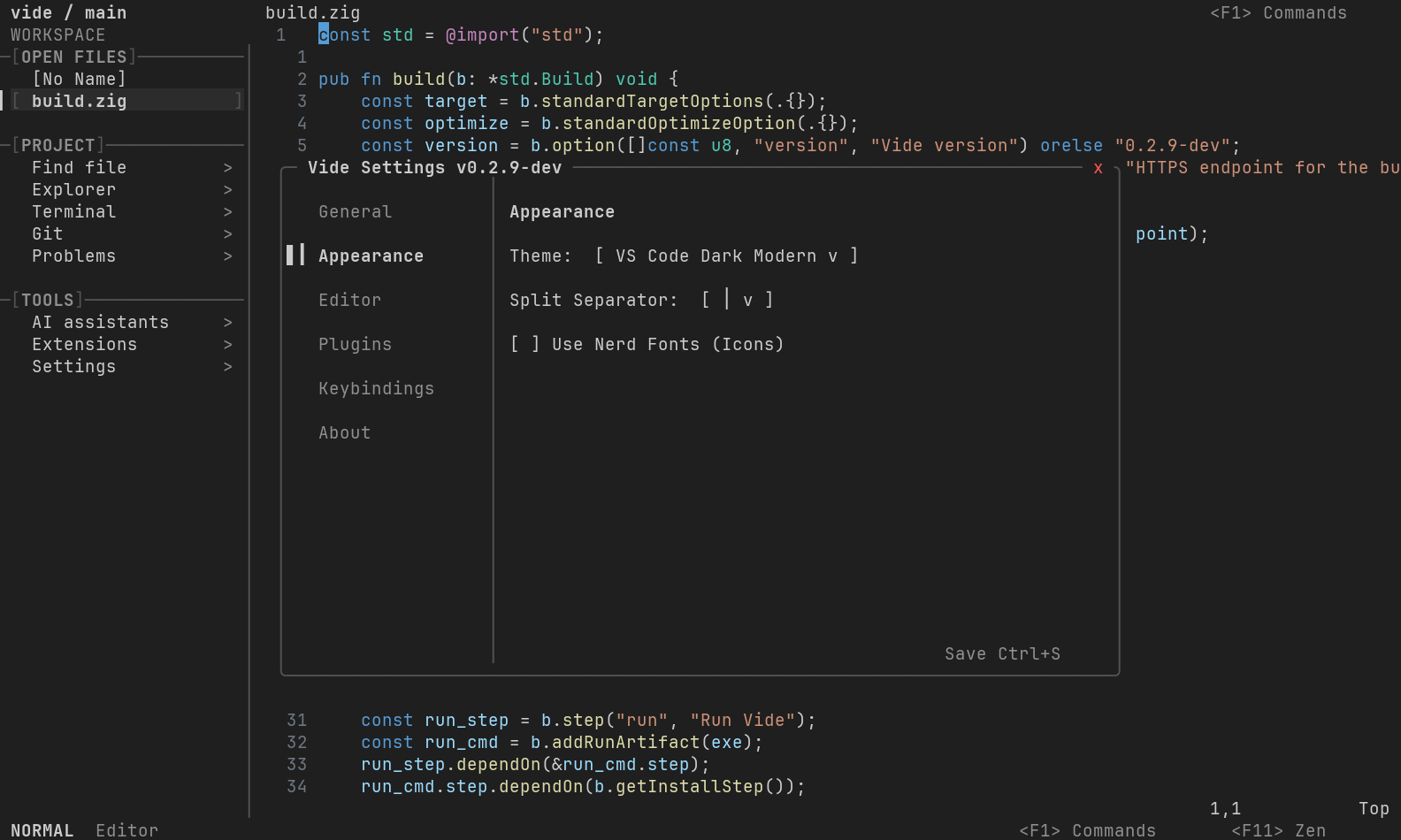
Task: Close the Vide Settings dialog with x
Action: (1098, 168)
